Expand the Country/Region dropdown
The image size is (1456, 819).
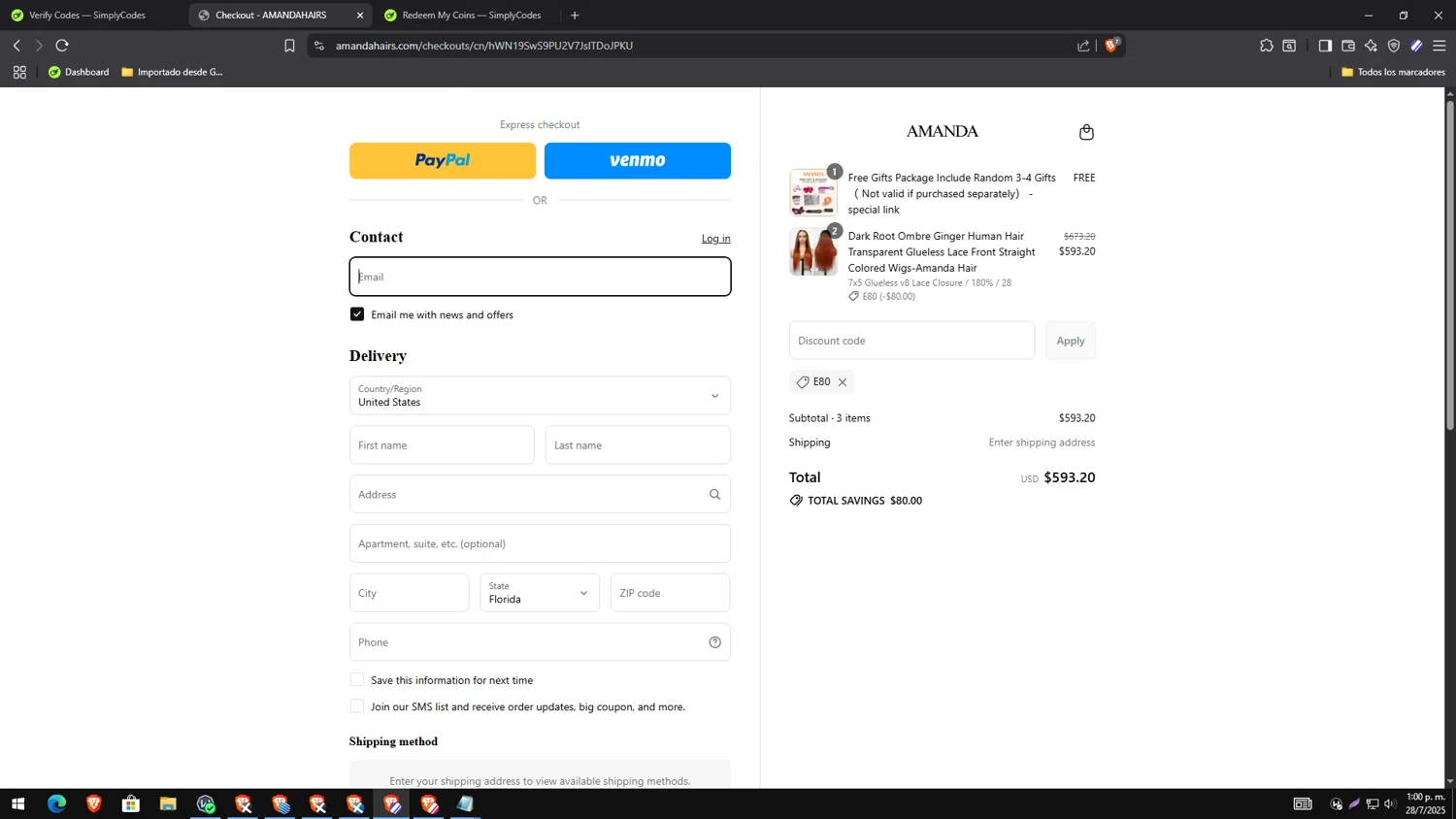coord(540,396)
